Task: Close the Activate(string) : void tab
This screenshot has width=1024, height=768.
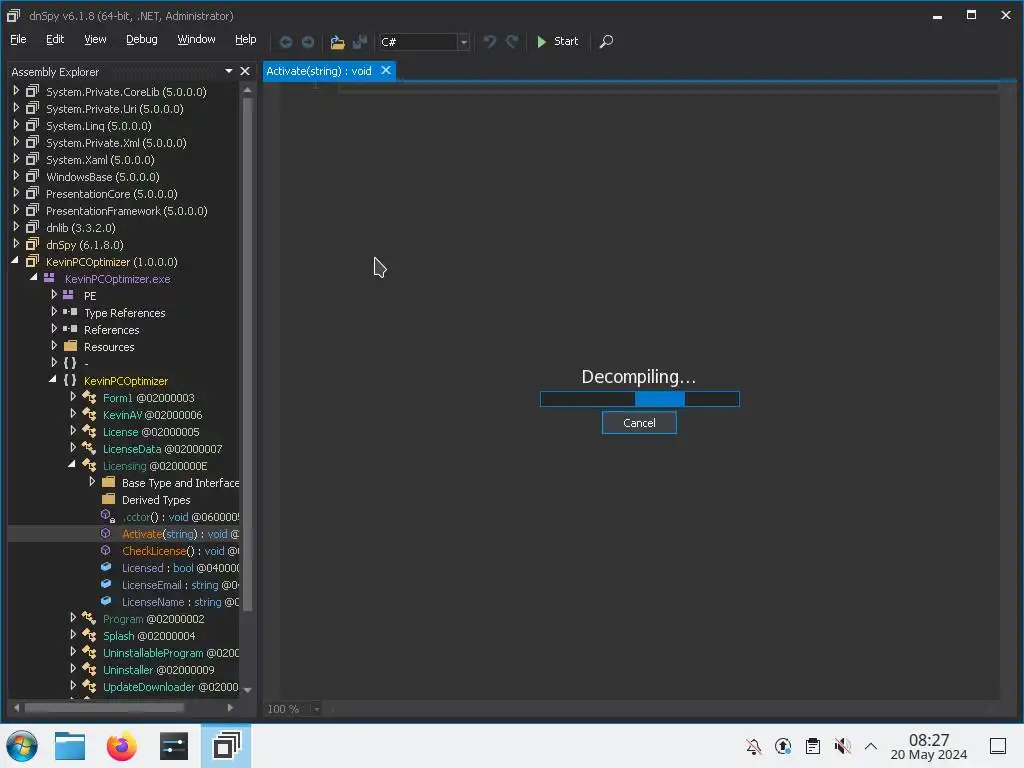Action: (x=386, y=70)
